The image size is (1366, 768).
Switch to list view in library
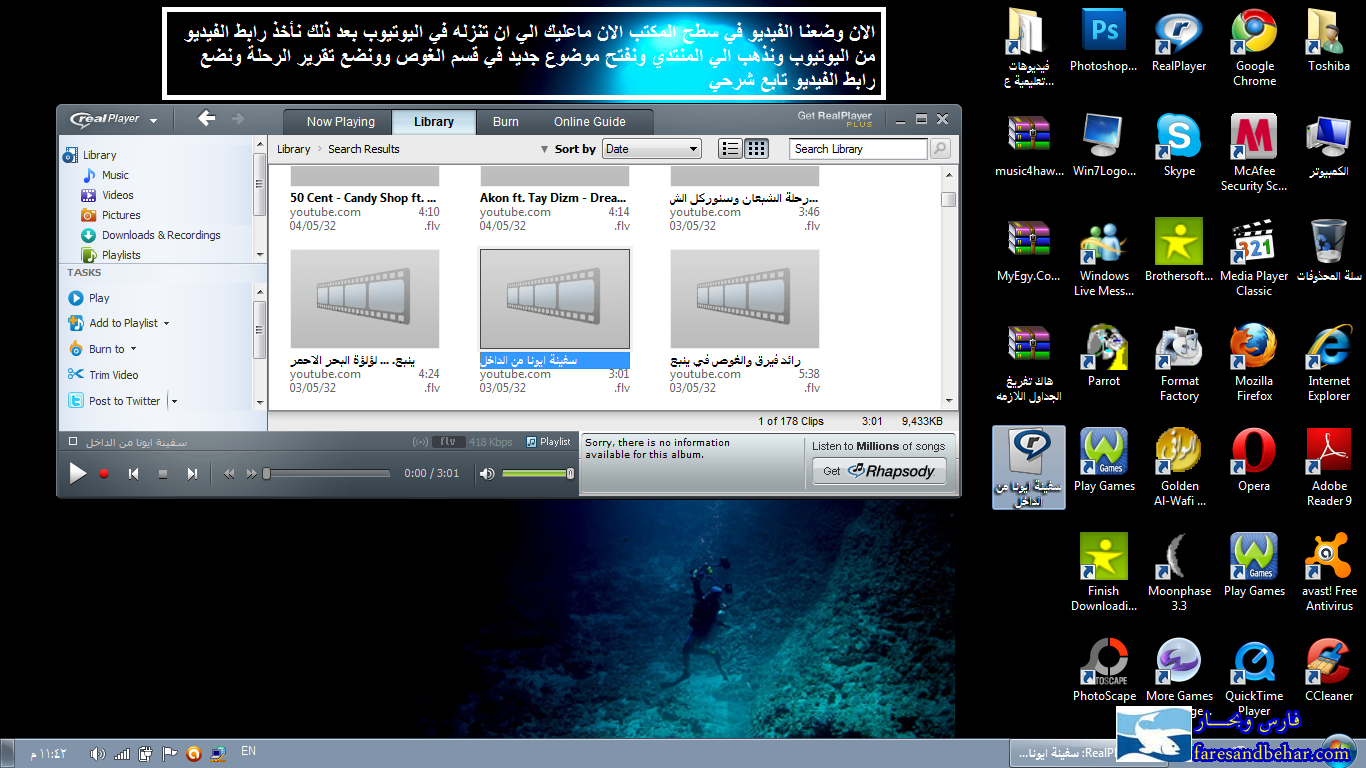(x=730, y=149)
